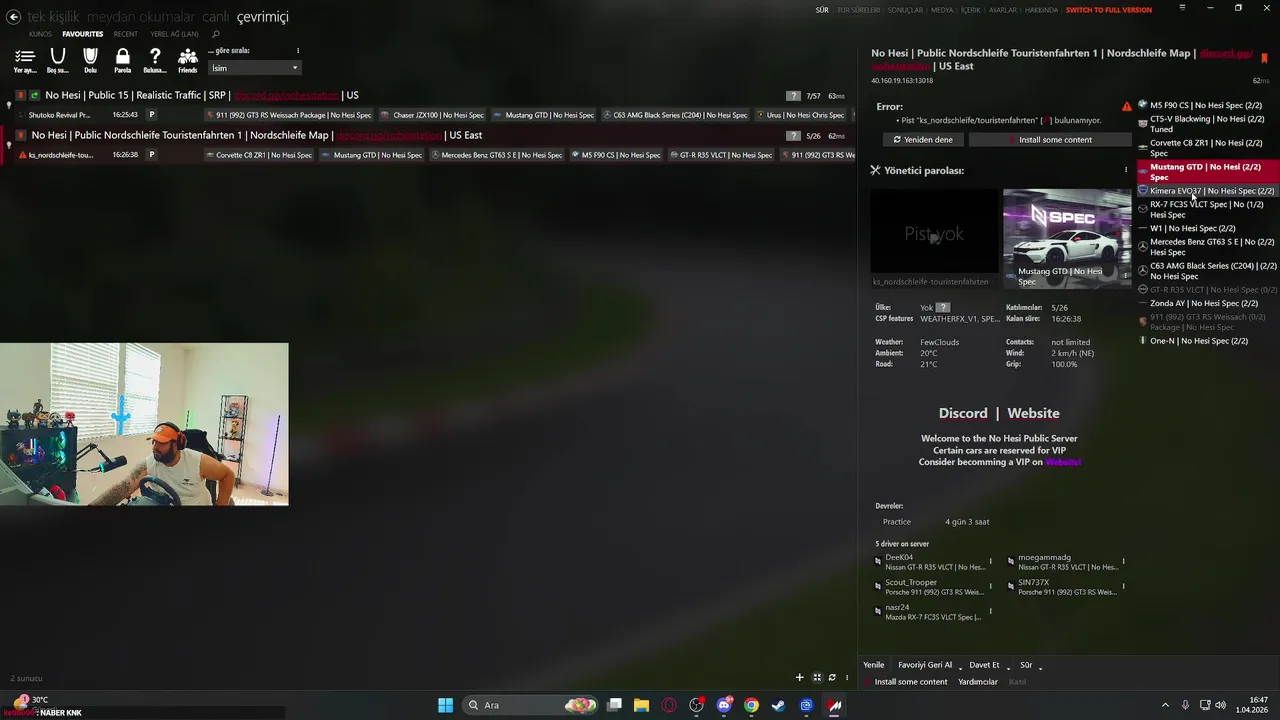Open the menu dots for driver SIN737X
This screenshot has width=1280, height=720.
coord(1123,586)
